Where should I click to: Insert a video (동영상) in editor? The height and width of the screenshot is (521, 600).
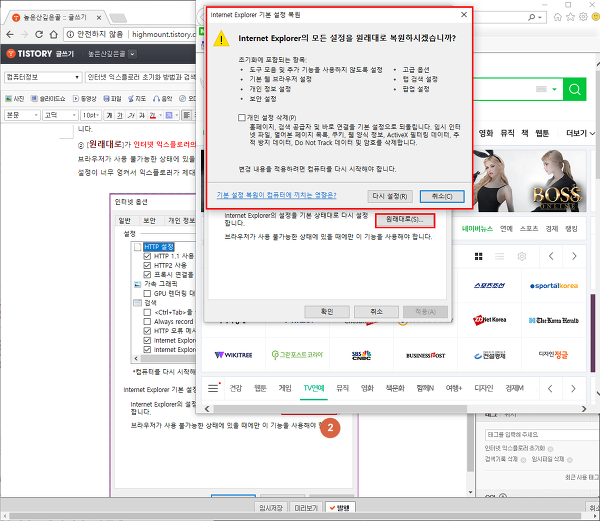(x=85, y=99)
